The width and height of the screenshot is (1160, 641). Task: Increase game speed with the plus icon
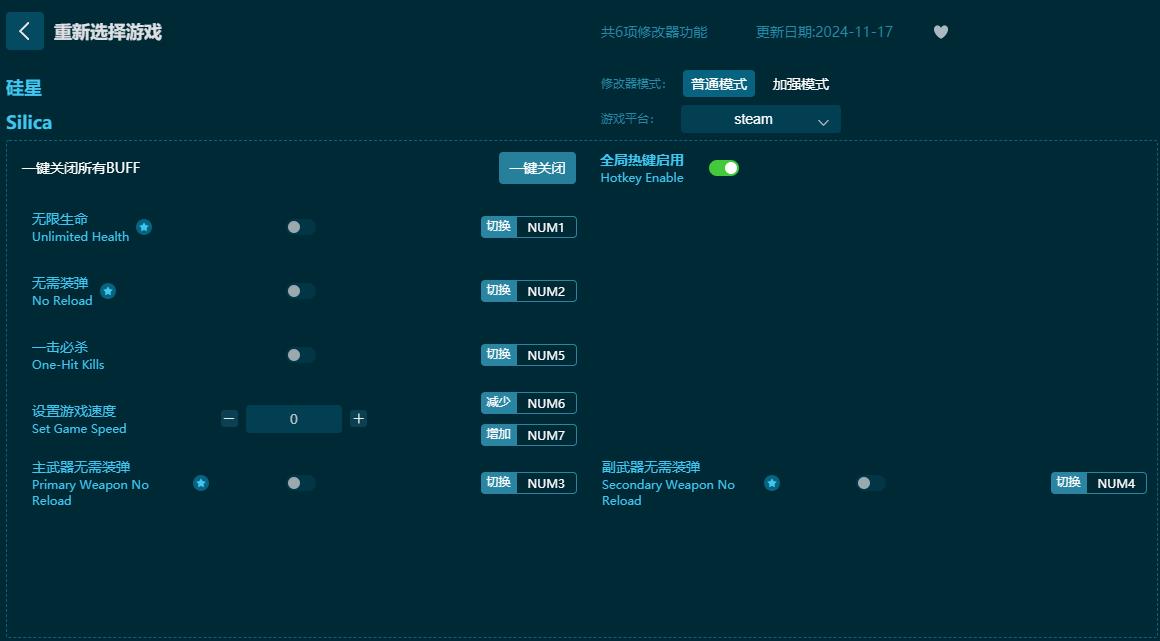(x=359, y=418)
